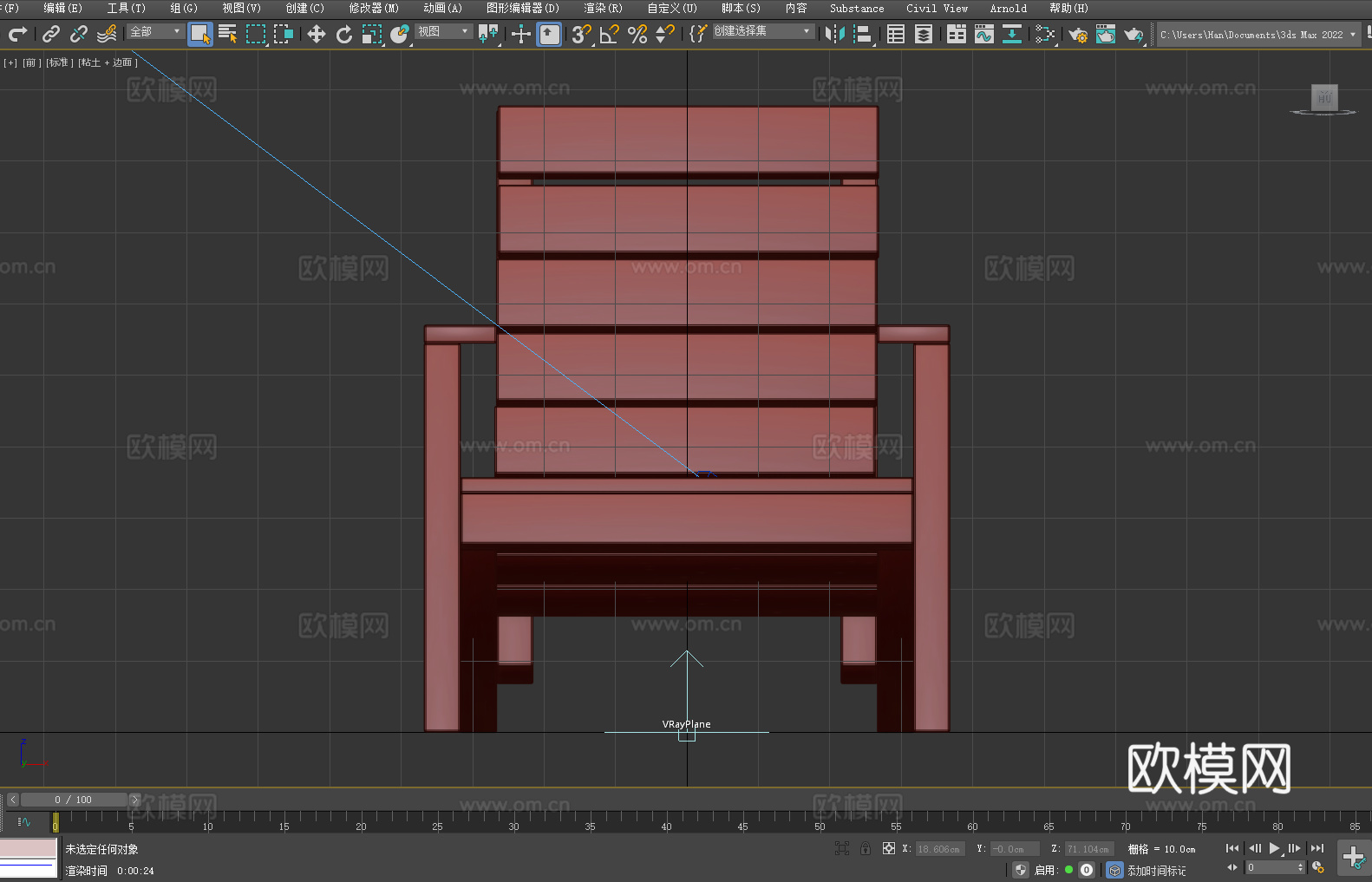Select the Link objects tool
Viewport: 1372px width, 882px height.
[x=51, y=34]
